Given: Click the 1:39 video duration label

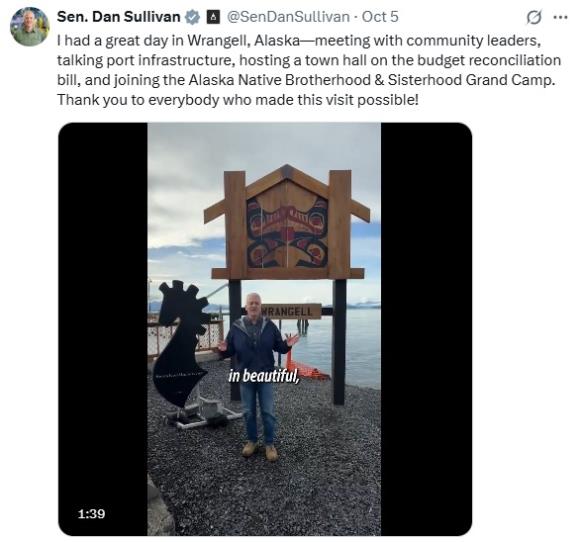Looking at the screenshot, I should click(x=91, y=514).
